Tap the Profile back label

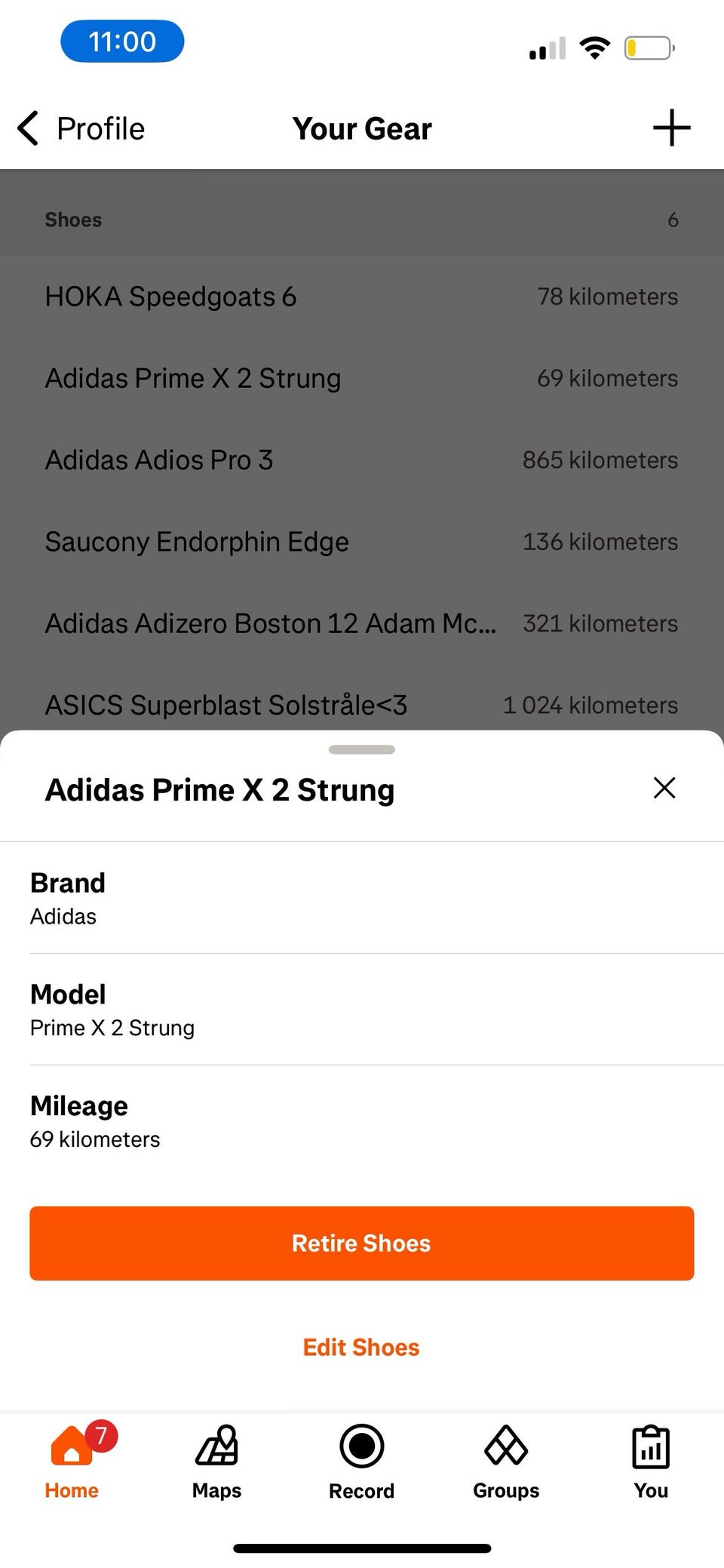pyautogui.click(x=100, y=129)
